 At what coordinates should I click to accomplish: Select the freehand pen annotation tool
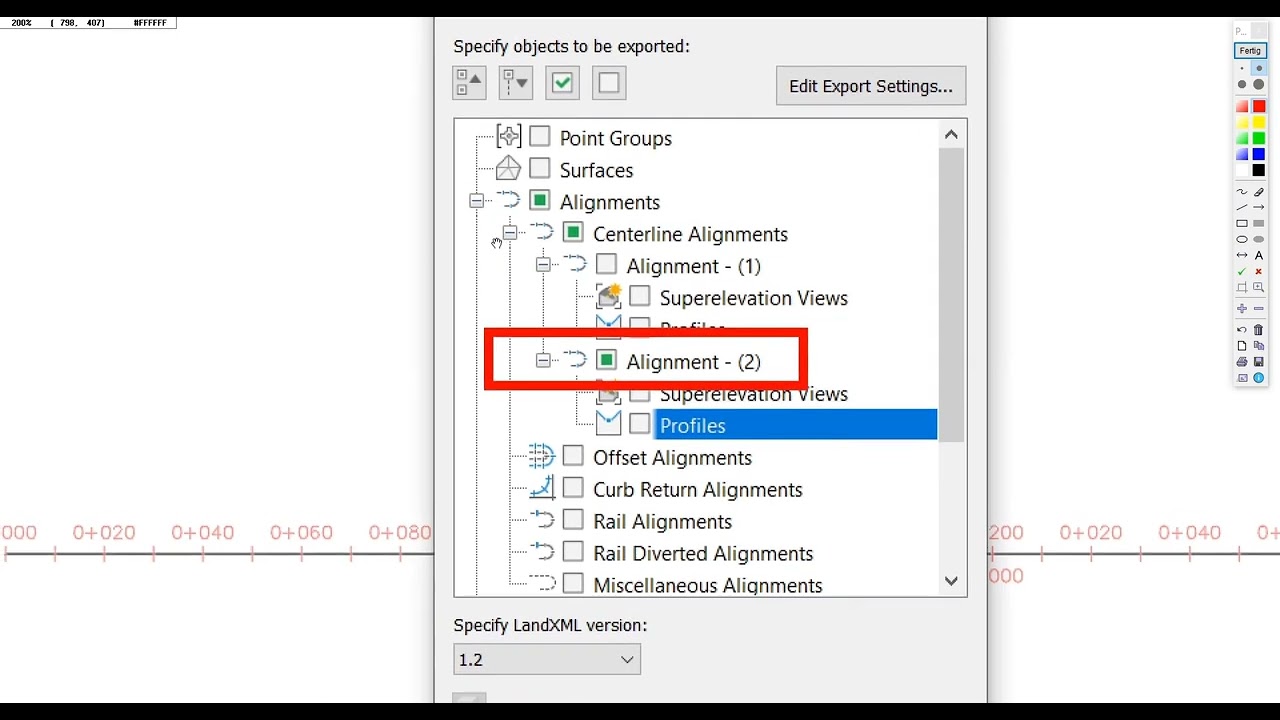(x=1242, y=191)
